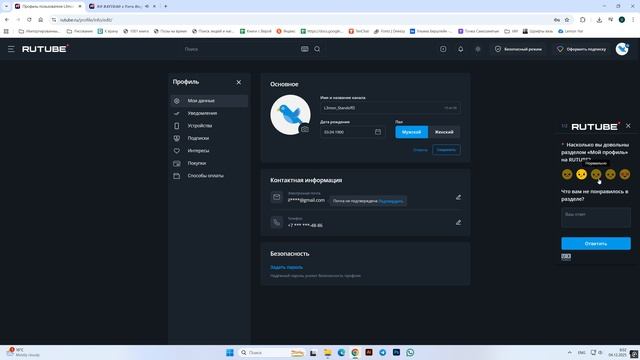640x360 pixels.
Task: Open the 'Рисование' bookmarks folder
Action: 80,31
